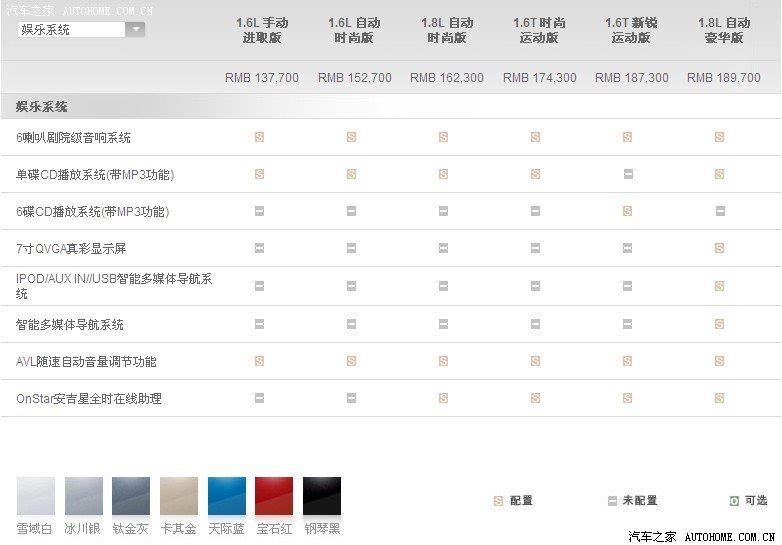The image size is (782, 545).
Task: Click dash icon for 6碟CD in 1.6L 手动进取版
Action: coord(259,211)
